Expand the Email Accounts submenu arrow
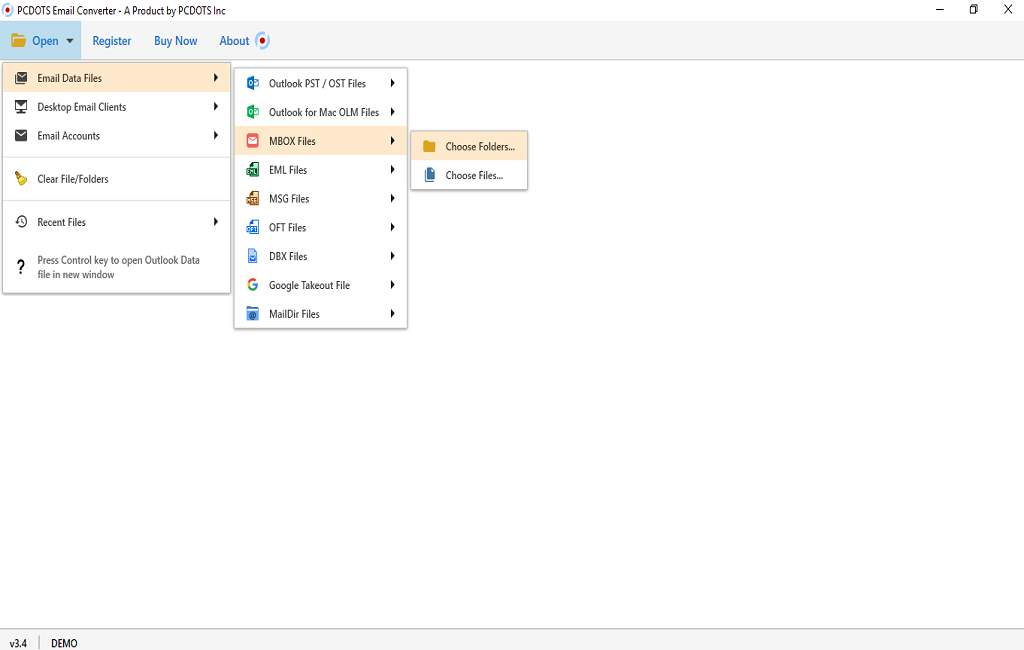Viewport: 1024px width, 650px height. coord(216,135)
